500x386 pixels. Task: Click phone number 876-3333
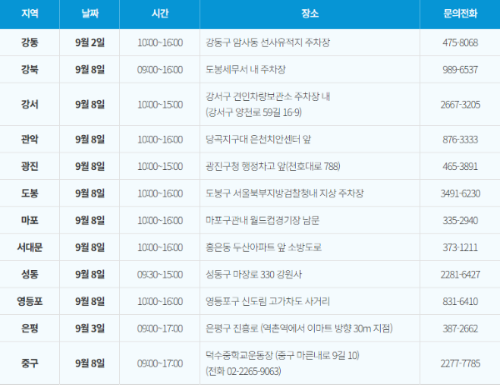[x=460, y=139]
